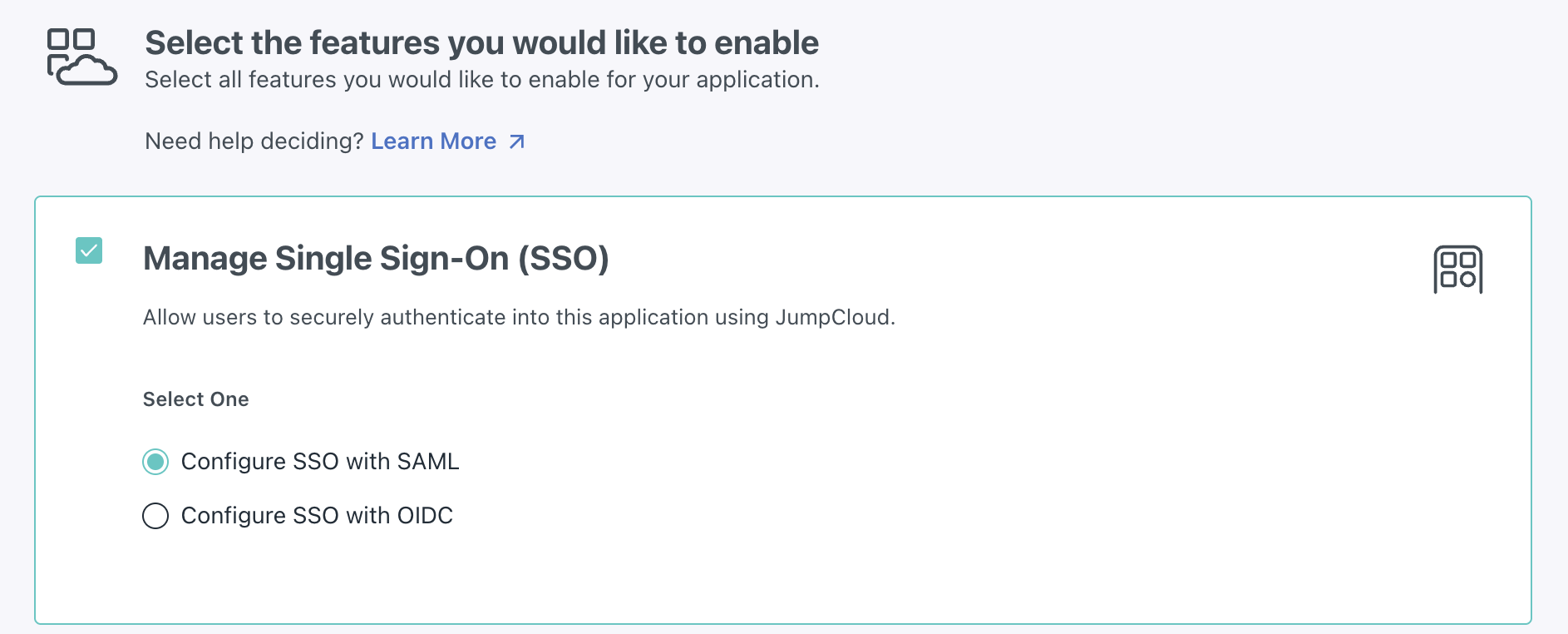Click the word "JumpCloud" in the description
This screenshot has width=1568, height=634.
(x=833, y=318)
